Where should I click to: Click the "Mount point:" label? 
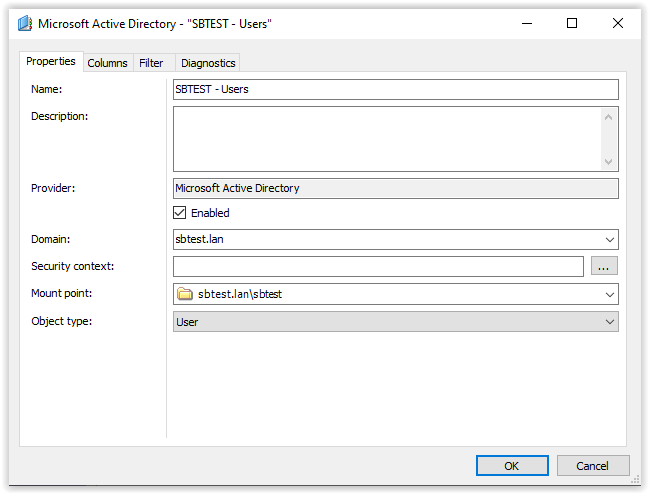coord(62,293)
